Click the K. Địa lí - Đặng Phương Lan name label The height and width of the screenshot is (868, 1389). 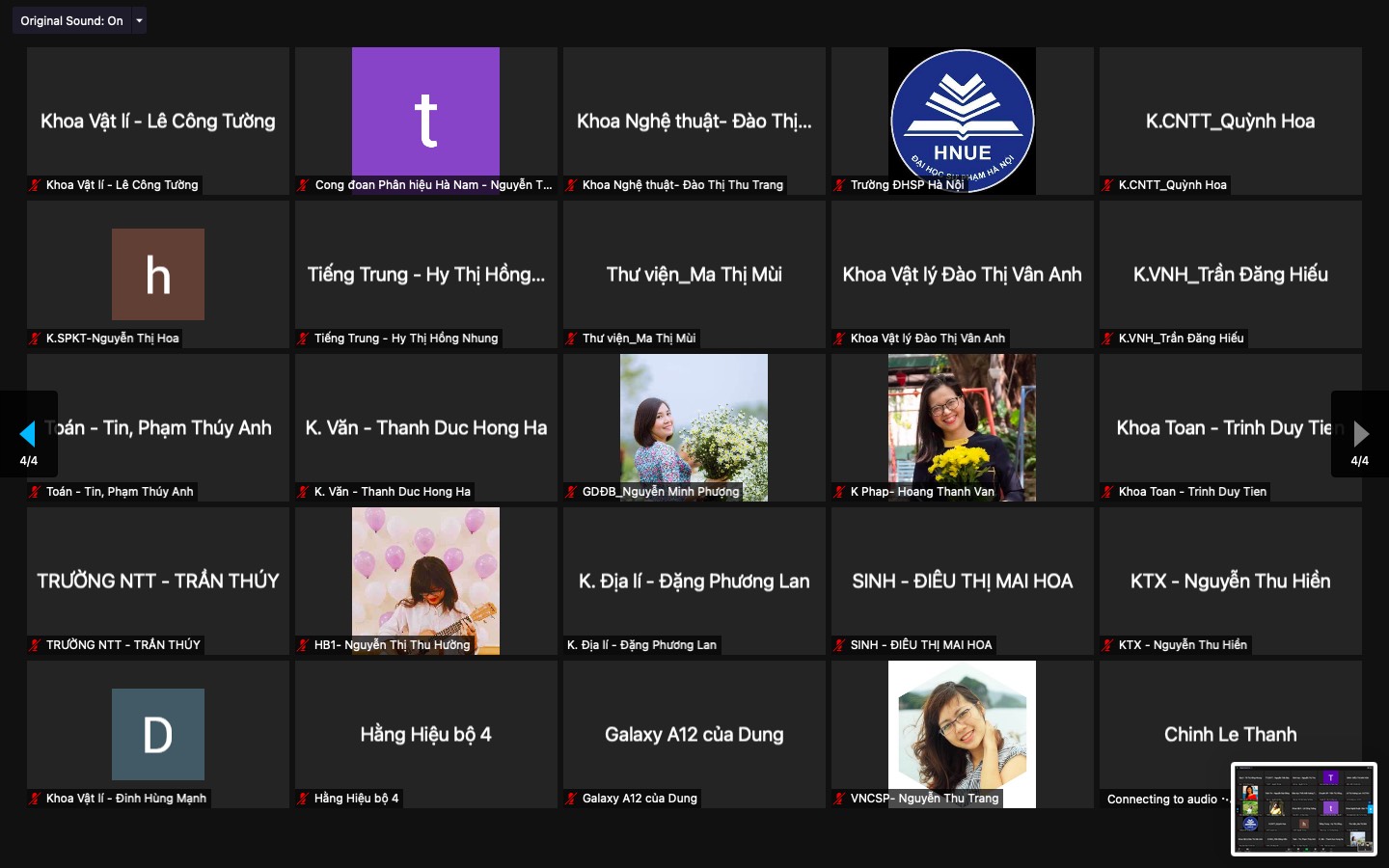point(641,645)
